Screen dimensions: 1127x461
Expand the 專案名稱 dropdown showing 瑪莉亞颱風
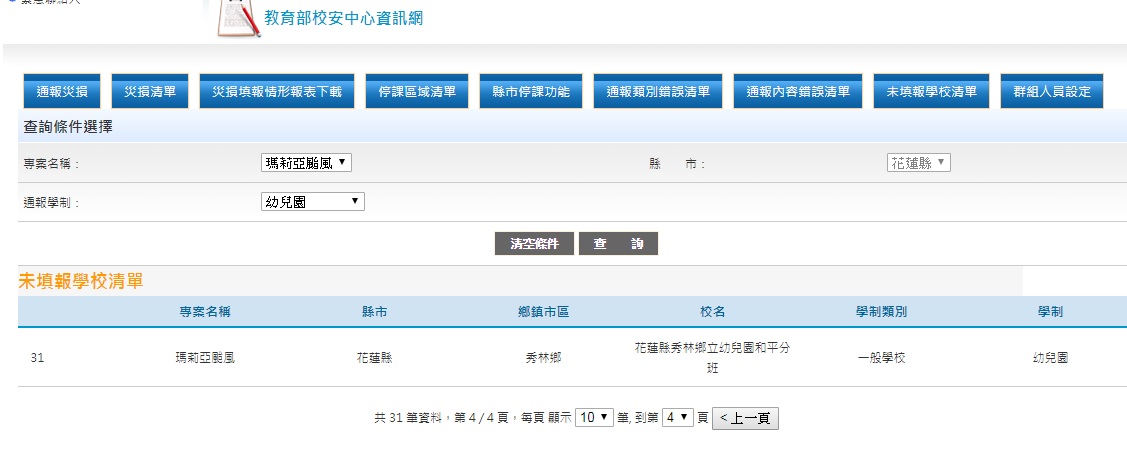click(x=306, y=162)
